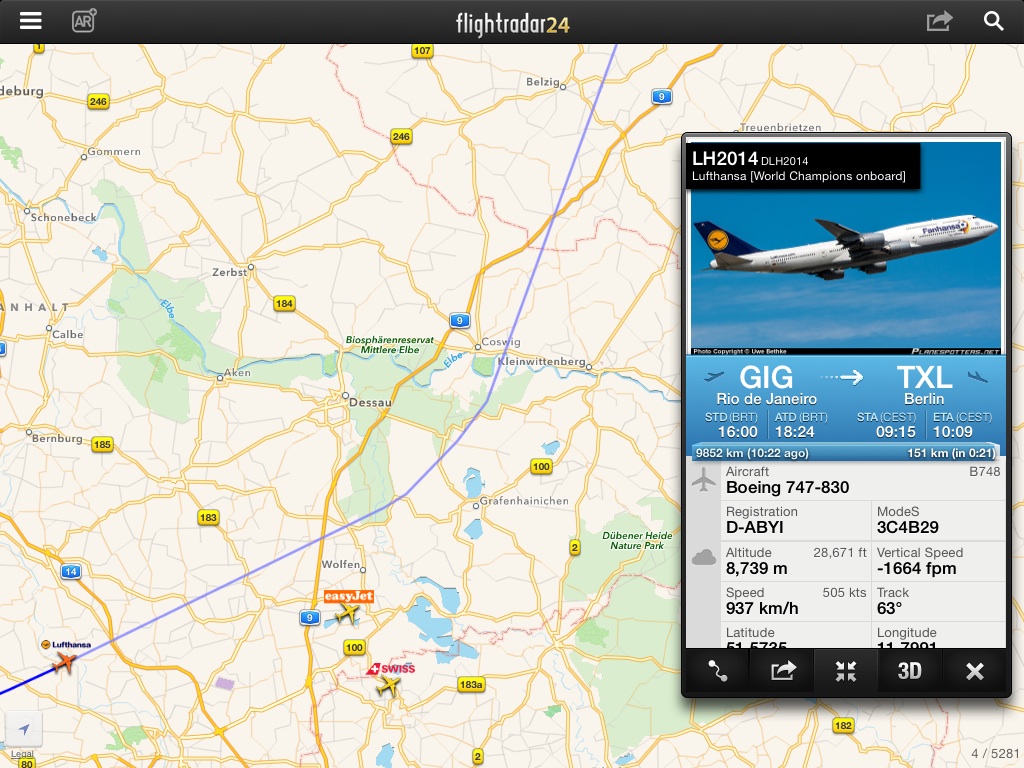
Task: Center map with location arrow button
Action: pyautogui.click(x=24, y=729)
